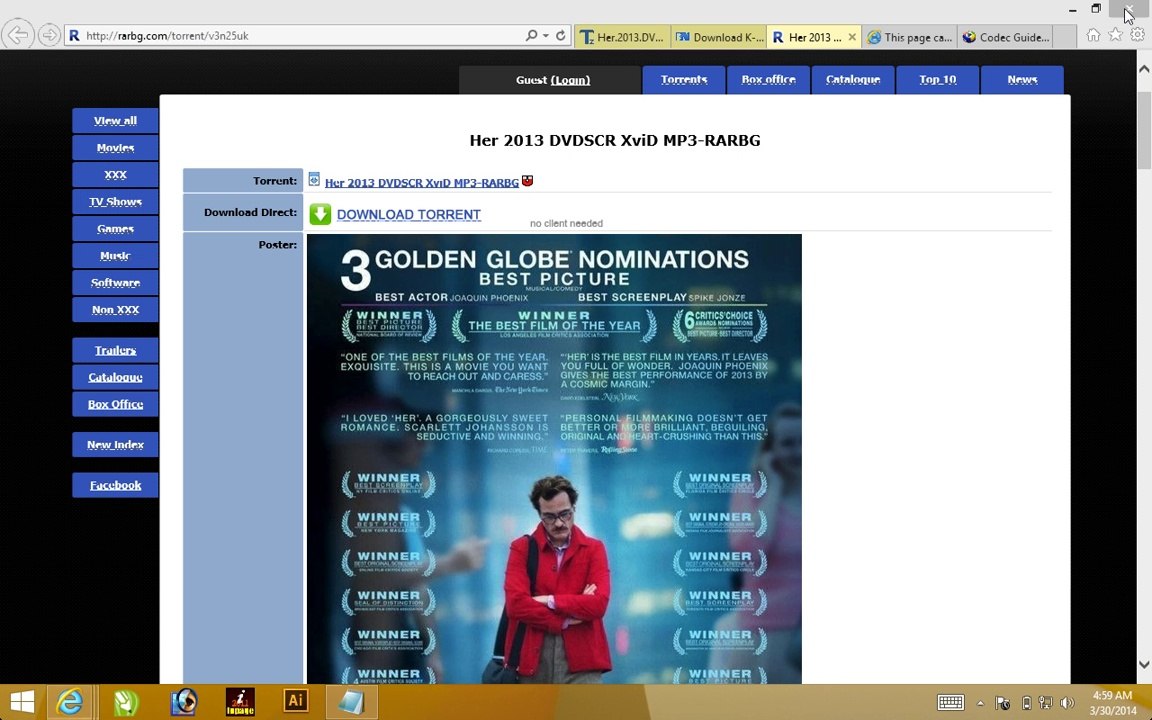The image size is (1152, 720).
Task: Open the media player icon on taskbar
Action: pyautogui.click(x=184, y=702)
